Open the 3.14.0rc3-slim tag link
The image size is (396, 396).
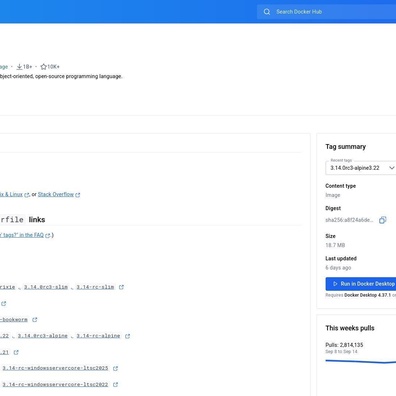pyautogui.click(x=46, y=287)
